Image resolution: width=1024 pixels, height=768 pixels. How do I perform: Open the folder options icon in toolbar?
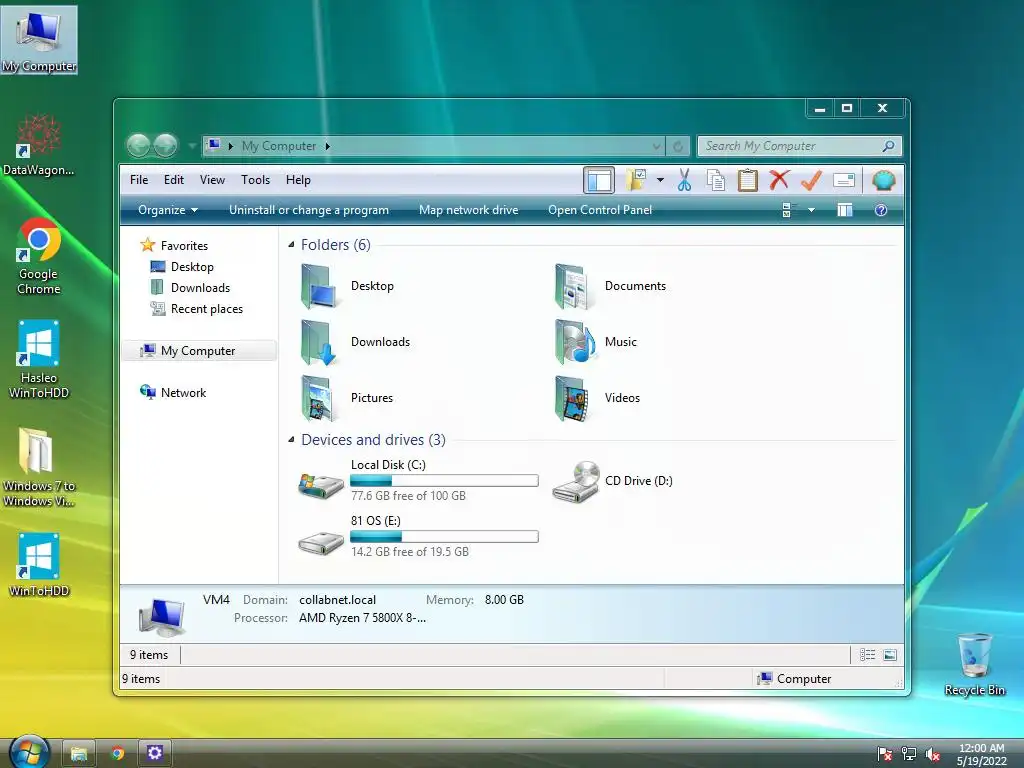(x=636, y=180)
